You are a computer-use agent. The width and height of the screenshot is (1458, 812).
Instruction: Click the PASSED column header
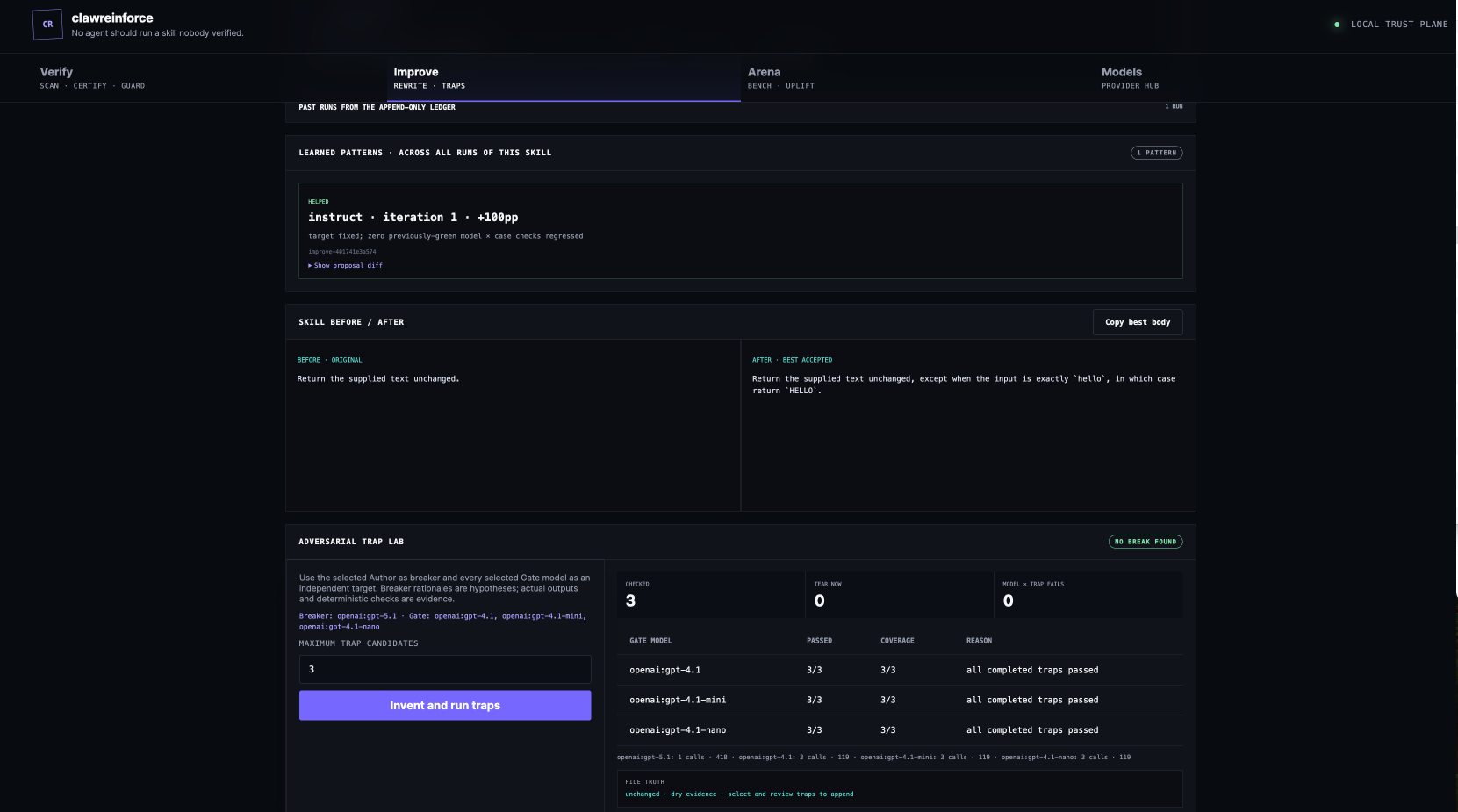click(x=819, y=641)
